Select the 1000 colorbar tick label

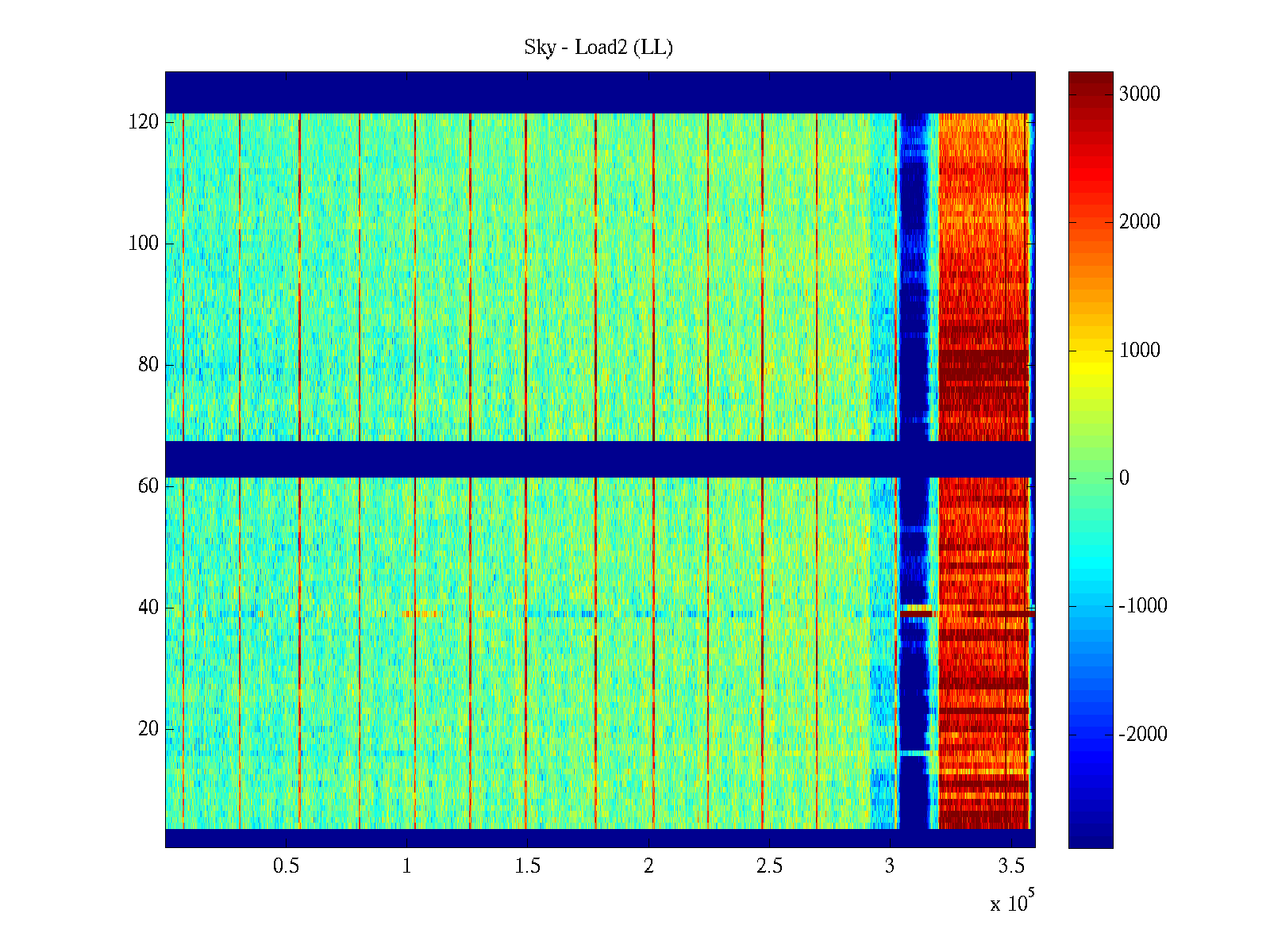pos(1139,350)
